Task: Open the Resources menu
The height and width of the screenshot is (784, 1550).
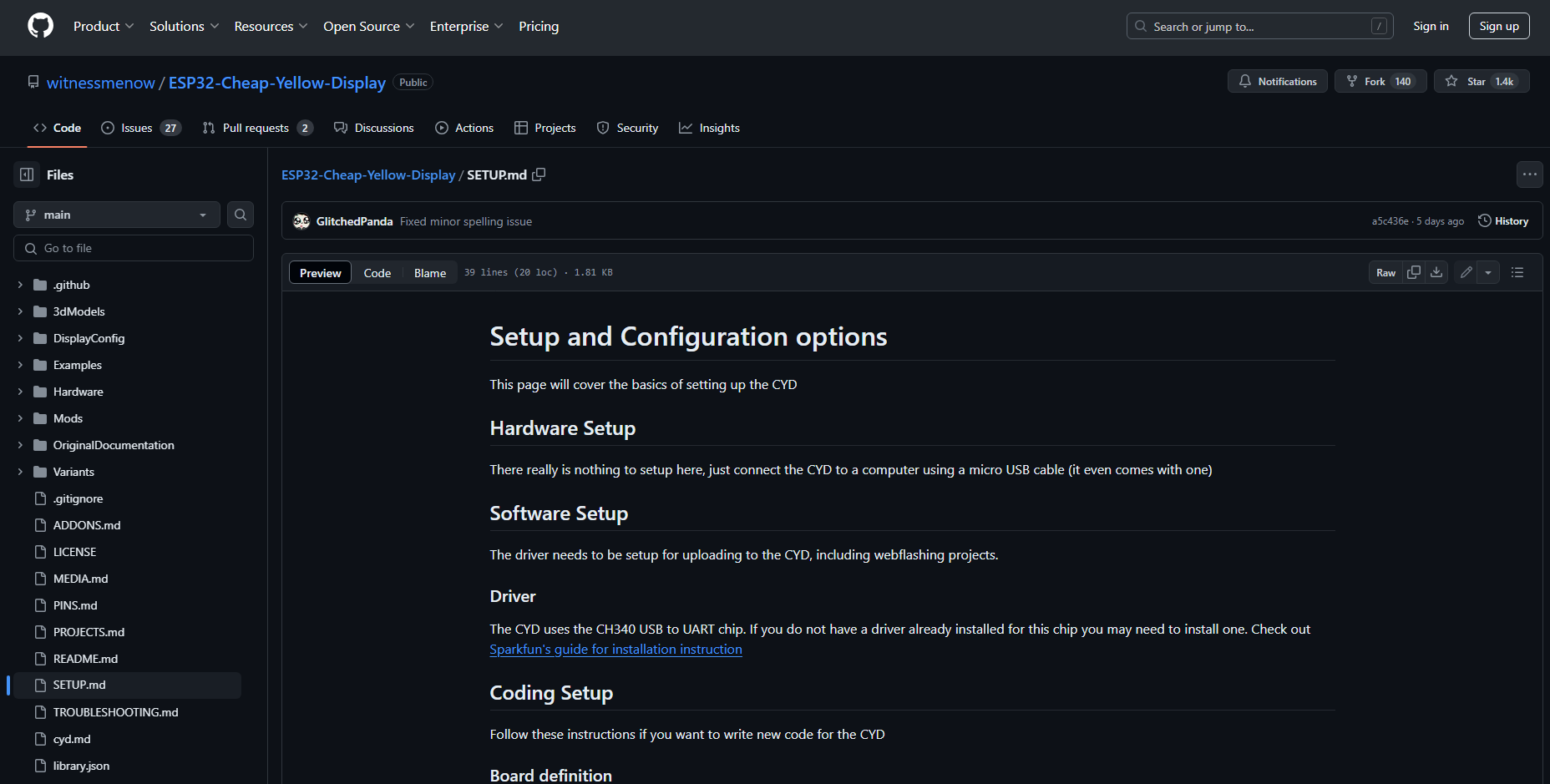Action: click(x=271, y=26)
